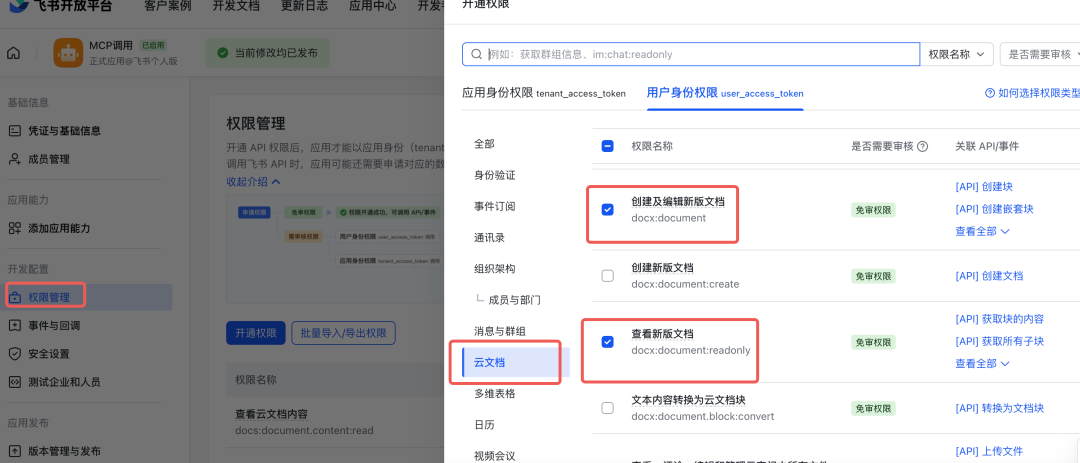1080x463 pixels.
Task: Open 开发文档 in top navigation
Action: [236, 6]
